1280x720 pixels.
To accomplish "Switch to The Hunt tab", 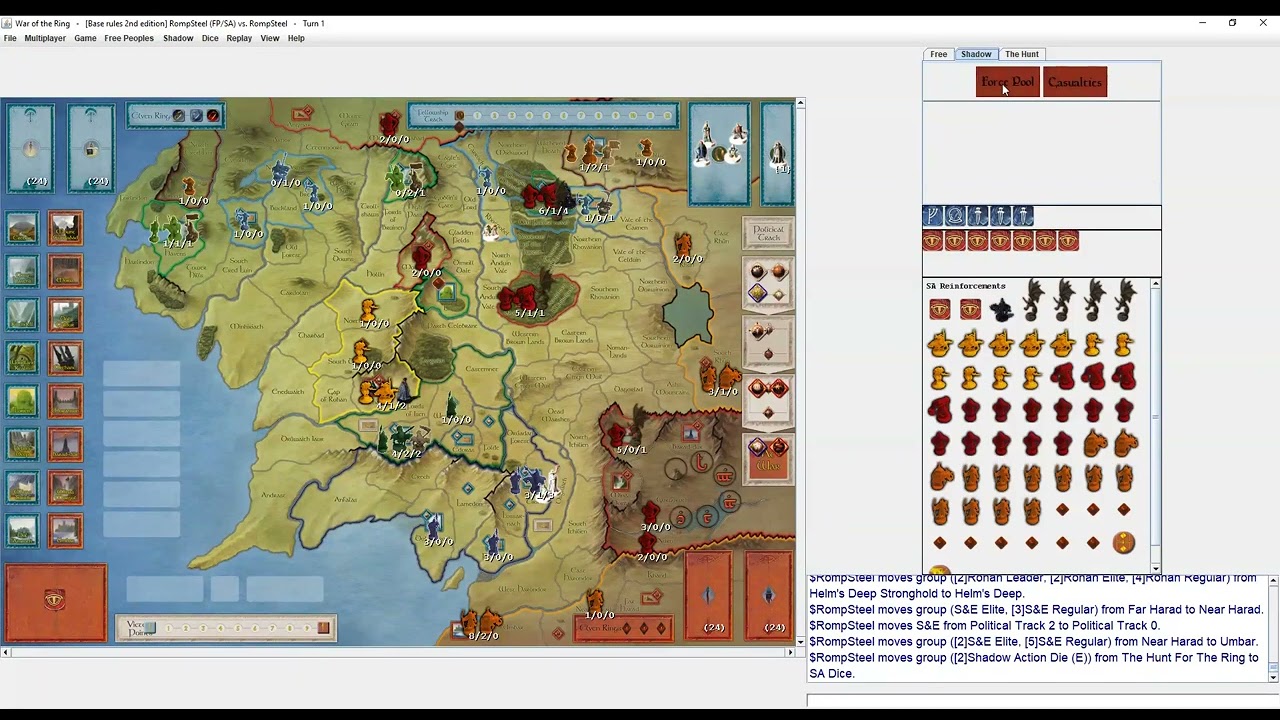I will point(1022,54).
